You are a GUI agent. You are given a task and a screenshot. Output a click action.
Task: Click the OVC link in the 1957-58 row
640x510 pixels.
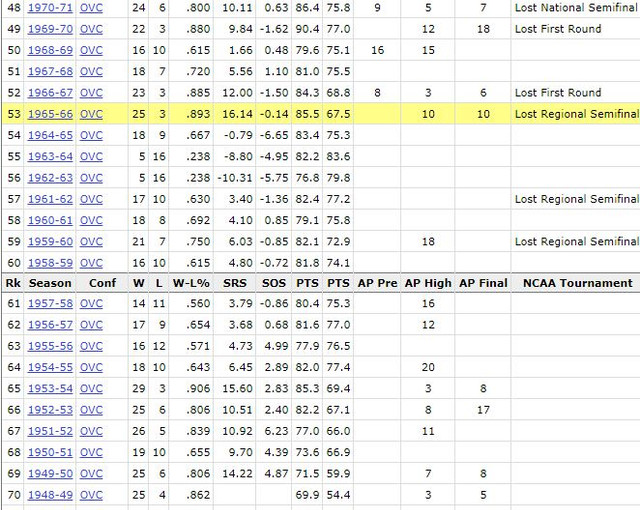click(91, 304)
